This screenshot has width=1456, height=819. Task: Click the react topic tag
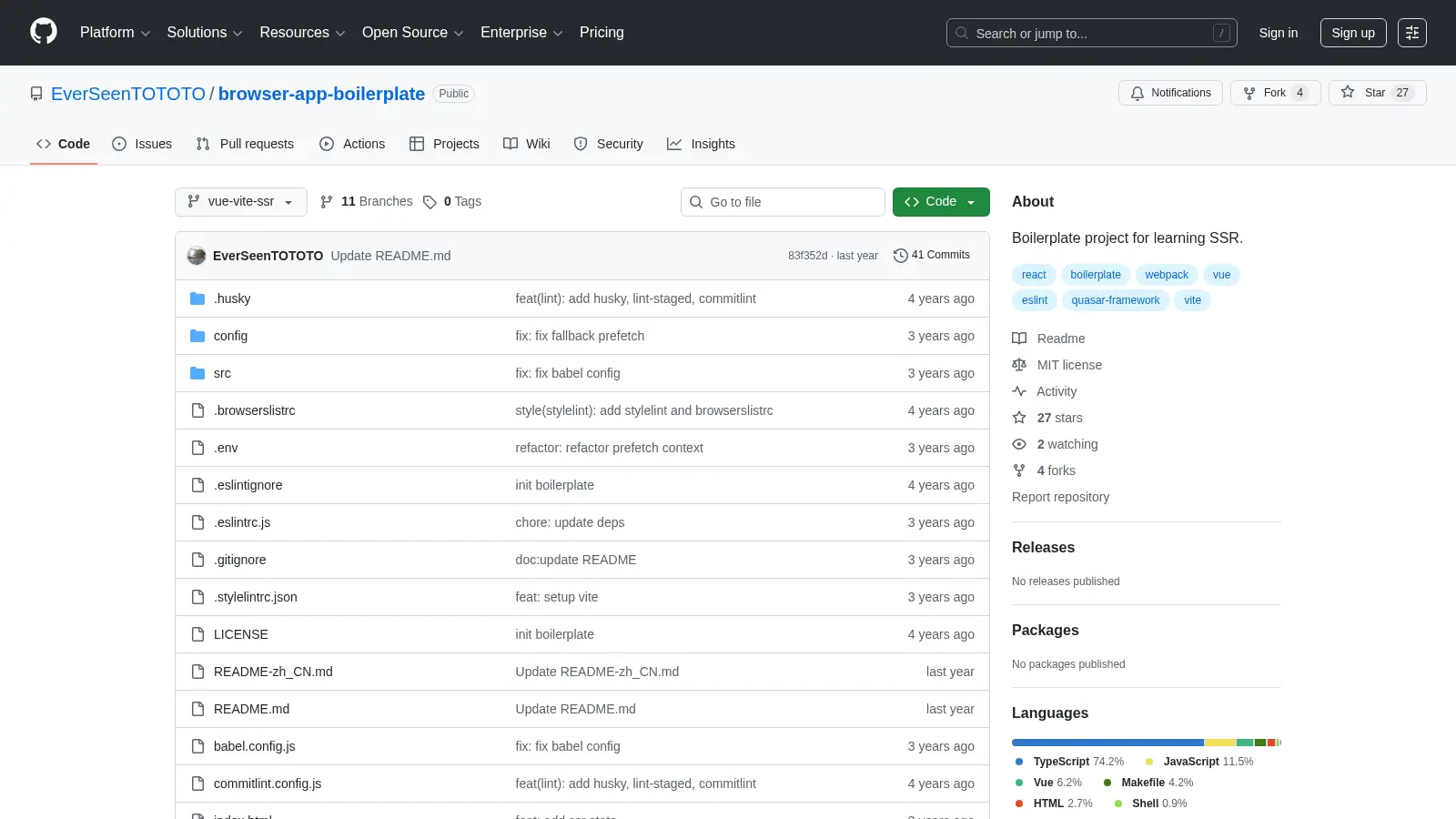tap(1034, 275)
